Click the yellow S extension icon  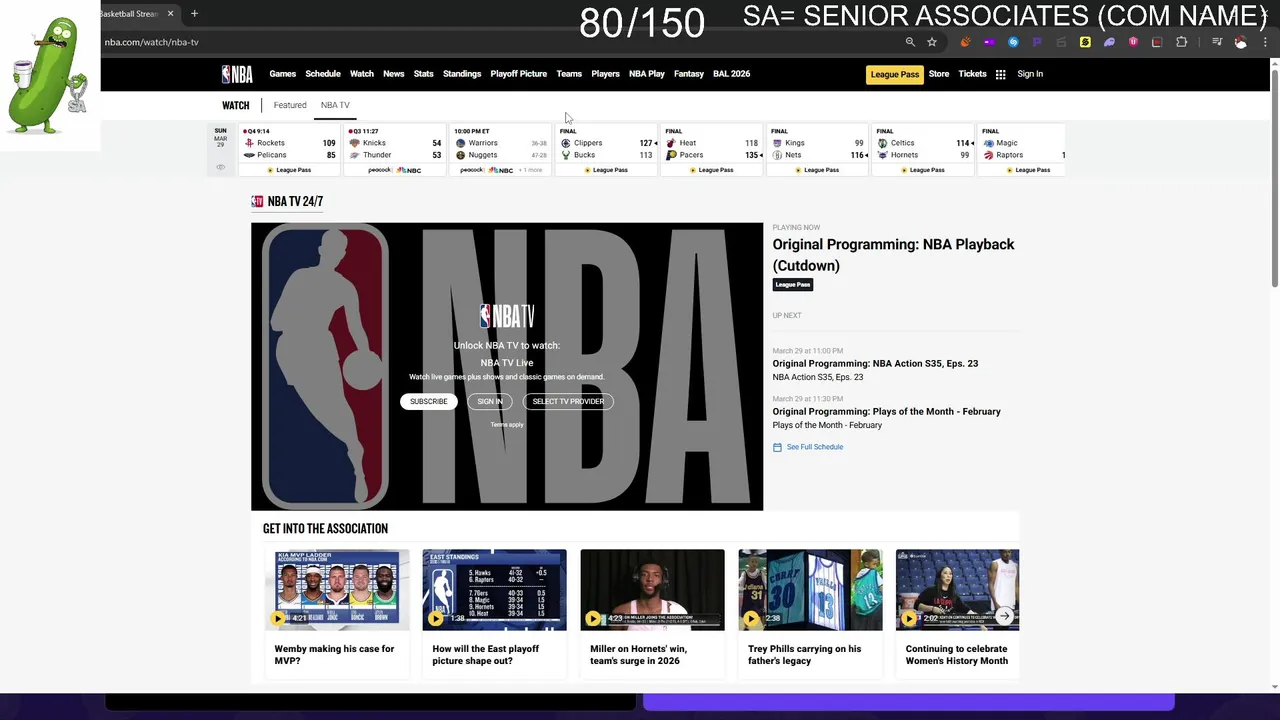(x=1085, y=42)
